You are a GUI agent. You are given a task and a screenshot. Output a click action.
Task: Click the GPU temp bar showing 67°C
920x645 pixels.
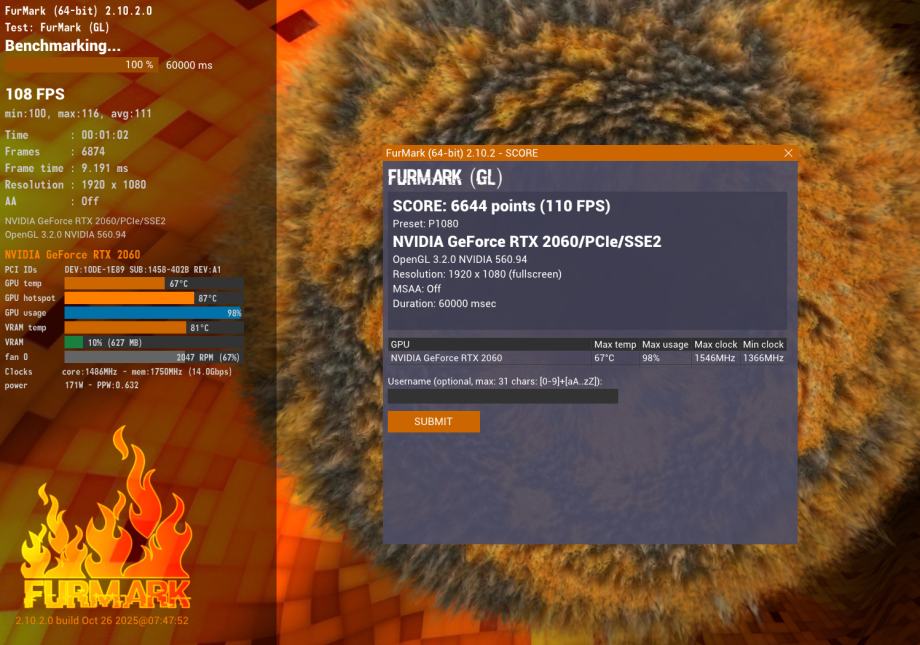pos(154,283)
